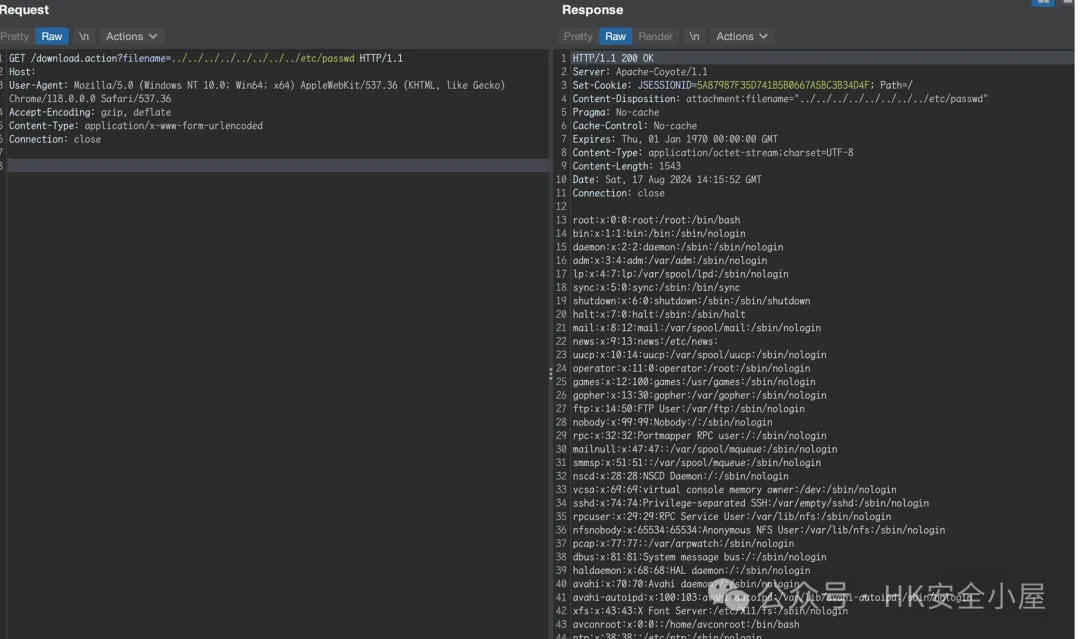Switch Request view to Pretty tab
The image size is (1080, 639).
[14, 36]
